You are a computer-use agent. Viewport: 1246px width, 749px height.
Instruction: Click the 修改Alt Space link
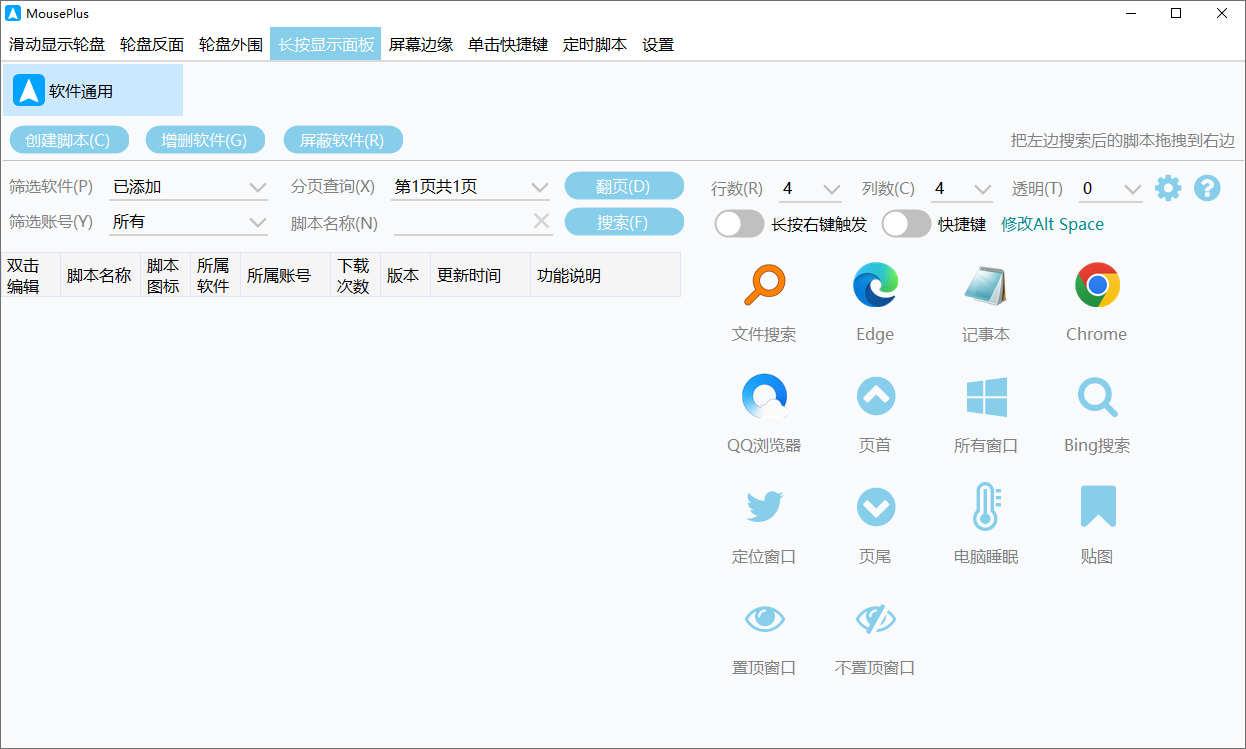click(x=1052, y=225)
